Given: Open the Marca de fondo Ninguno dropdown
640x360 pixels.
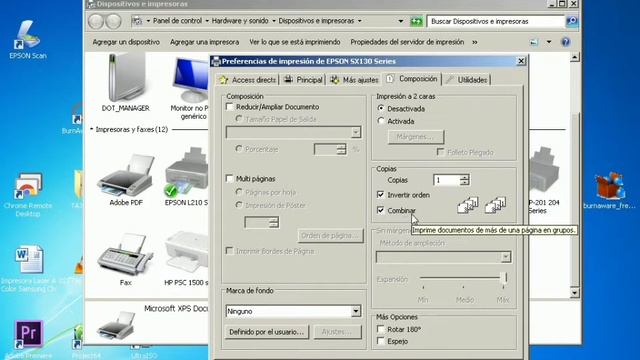Looking at the screenshot, I should pos(356,311).
